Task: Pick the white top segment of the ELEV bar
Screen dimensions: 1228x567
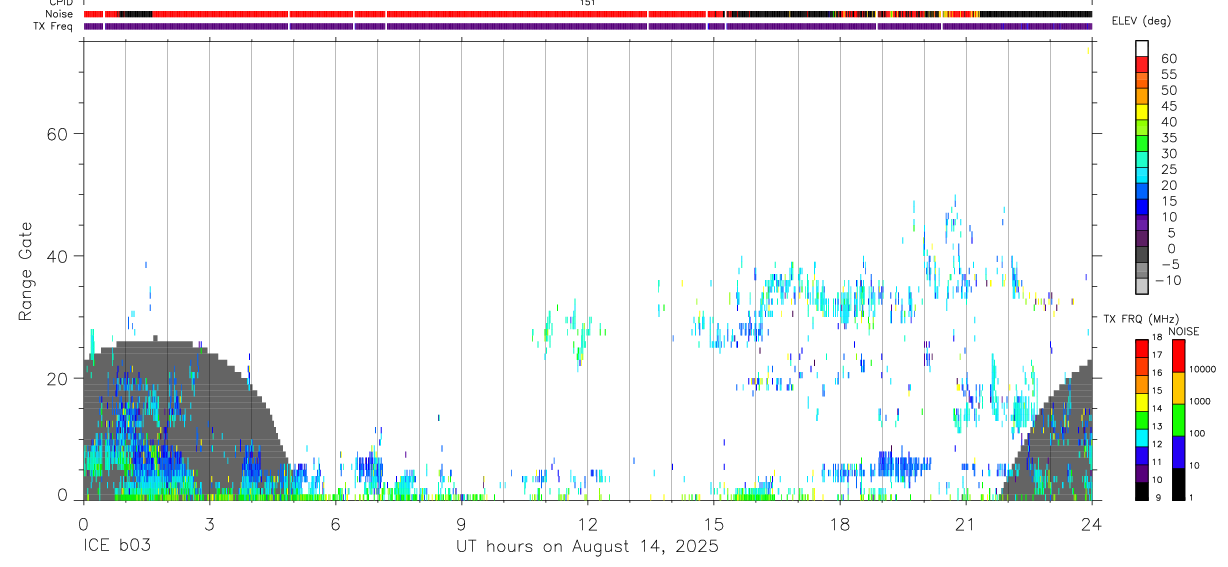Action: pyautogui.click(x=1142, y=48)
